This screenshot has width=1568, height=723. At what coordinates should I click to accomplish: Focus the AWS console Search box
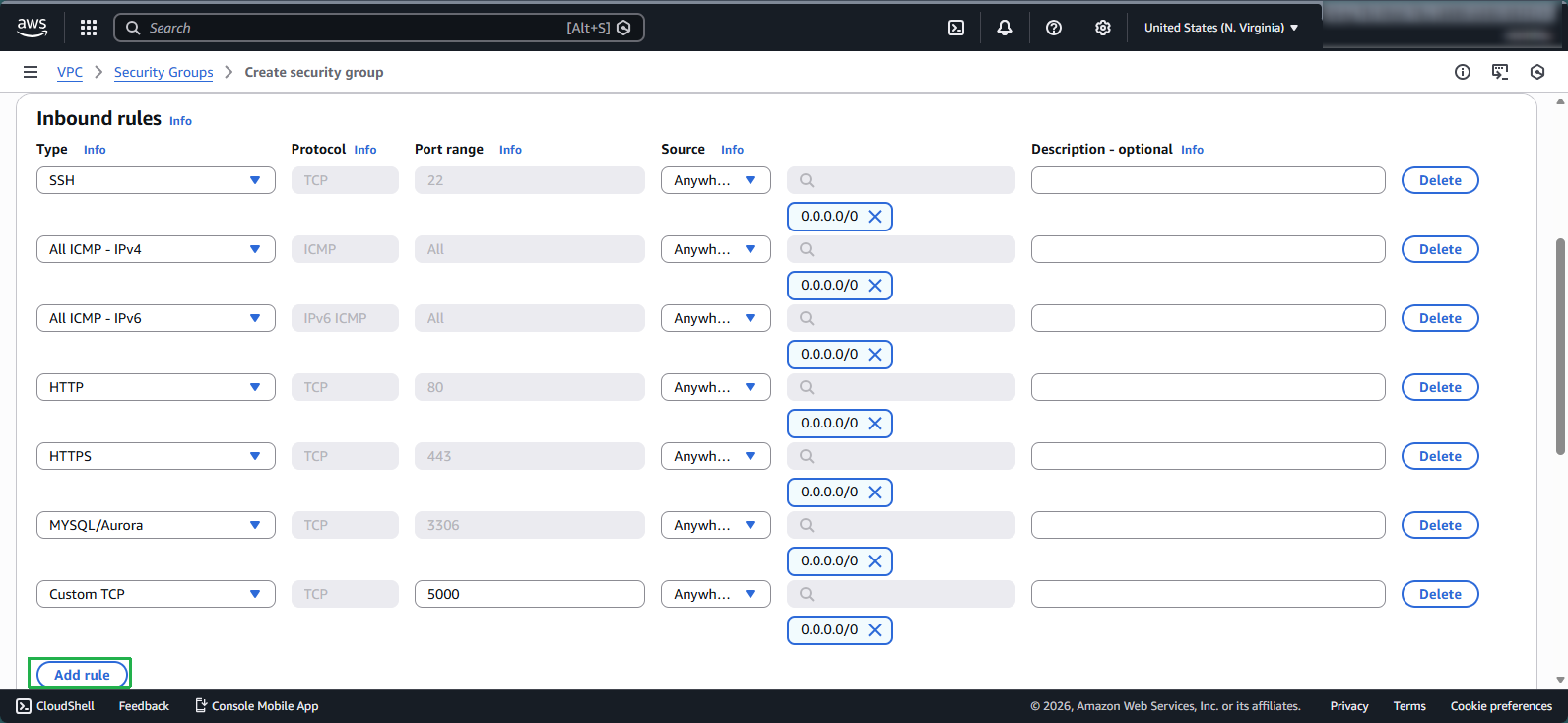point(379,28)
